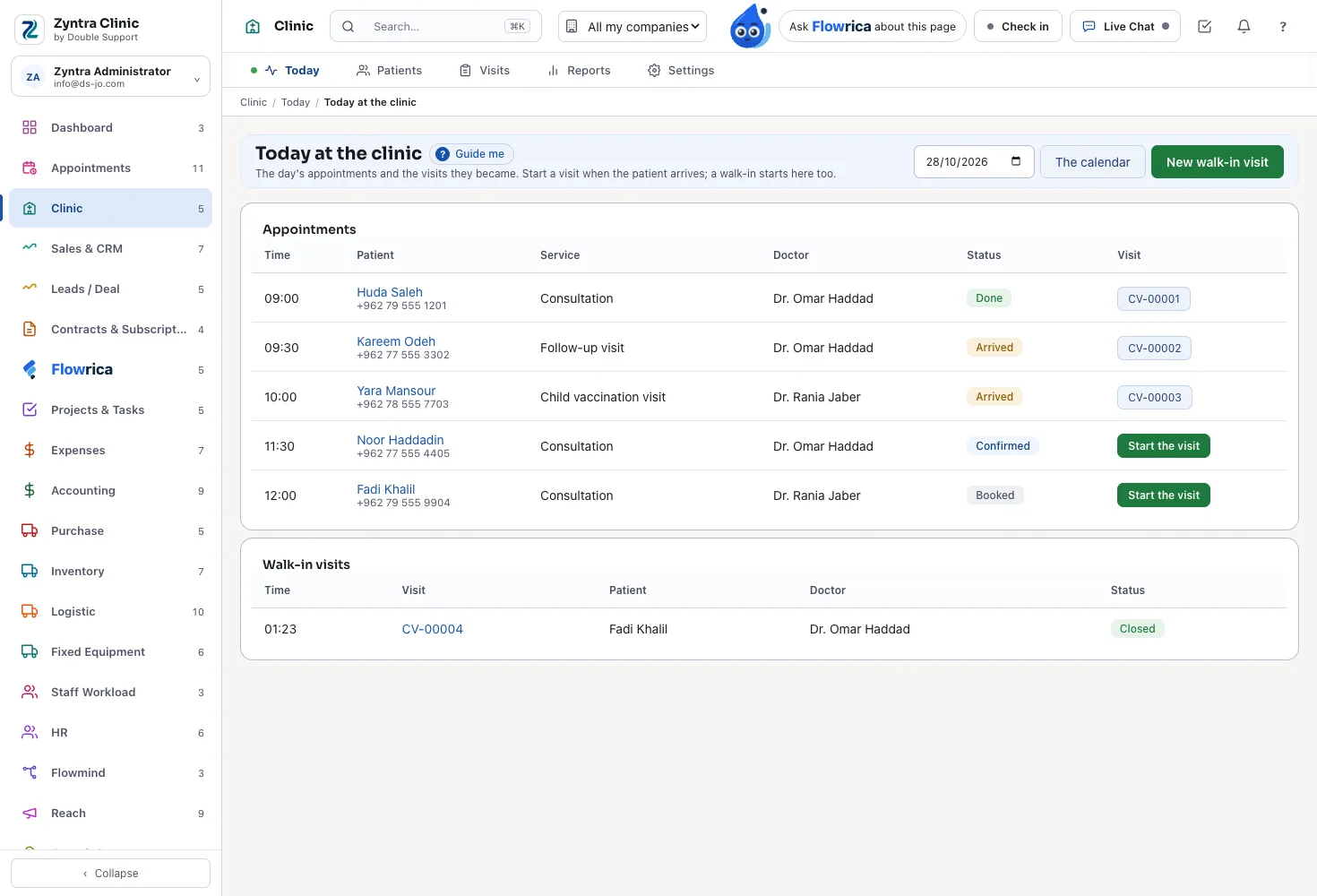Open the date picker calendar icon

click(1016, 161)
